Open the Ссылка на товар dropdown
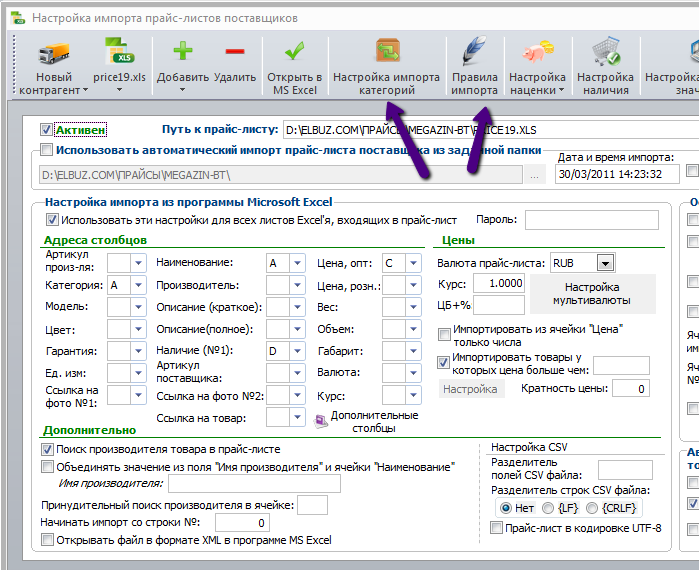Viewport: 699px width, 570px height. pyautogui.click(x=297, y=418)
